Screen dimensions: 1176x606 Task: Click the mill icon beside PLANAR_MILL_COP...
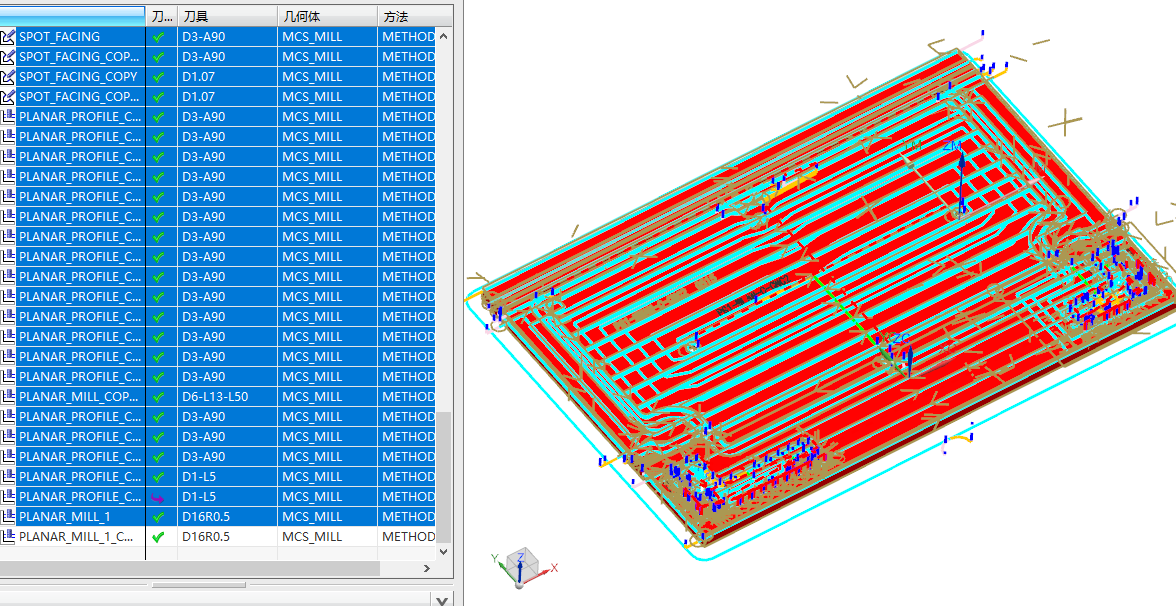pyautogui.click(x=8, y=396)
